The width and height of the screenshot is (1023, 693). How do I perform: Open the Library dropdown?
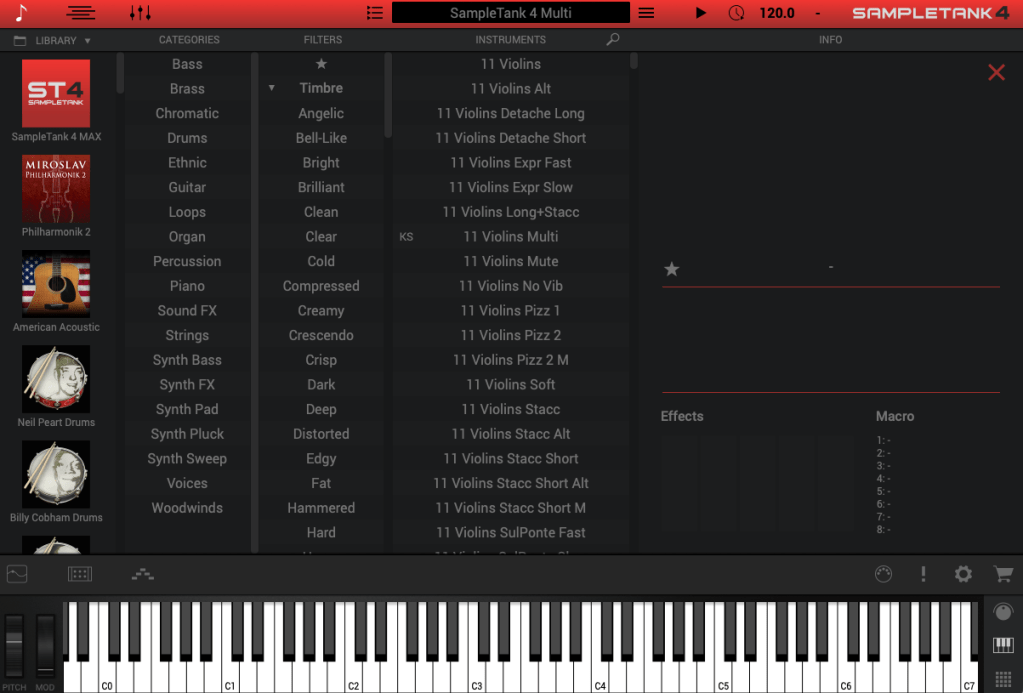(x=55, y=40)
